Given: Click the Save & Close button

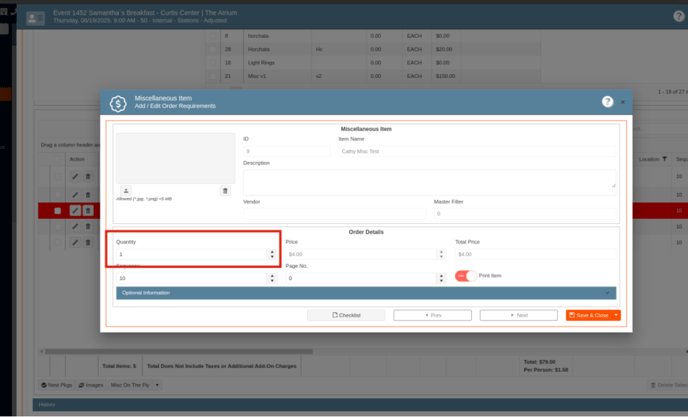Looking at the screenshot, I should coord(588,315).
